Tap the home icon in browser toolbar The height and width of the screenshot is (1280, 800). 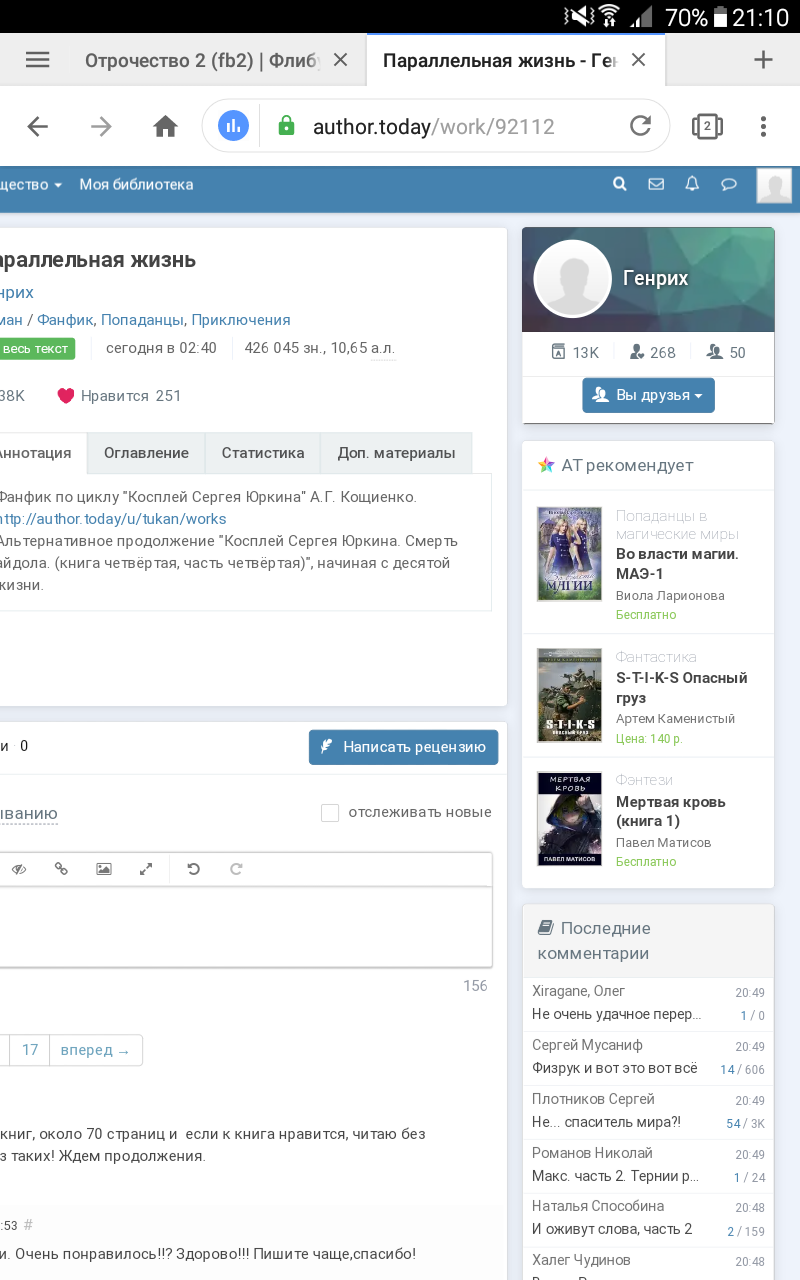[165, 126]
